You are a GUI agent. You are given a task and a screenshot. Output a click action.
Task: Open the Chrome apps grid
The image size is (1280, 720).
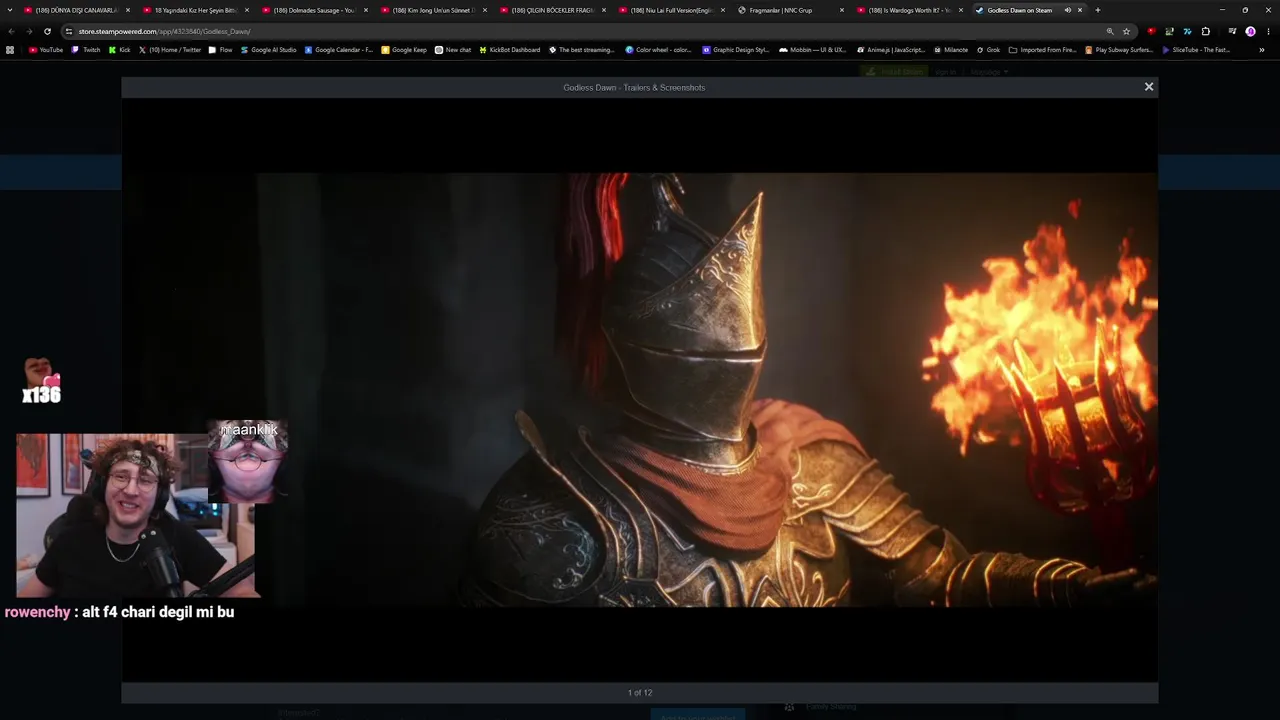(10, 50)
